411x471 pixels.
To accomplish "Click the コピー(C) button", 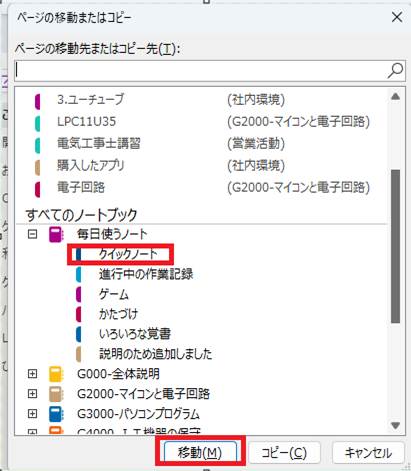I will (284, 452).
